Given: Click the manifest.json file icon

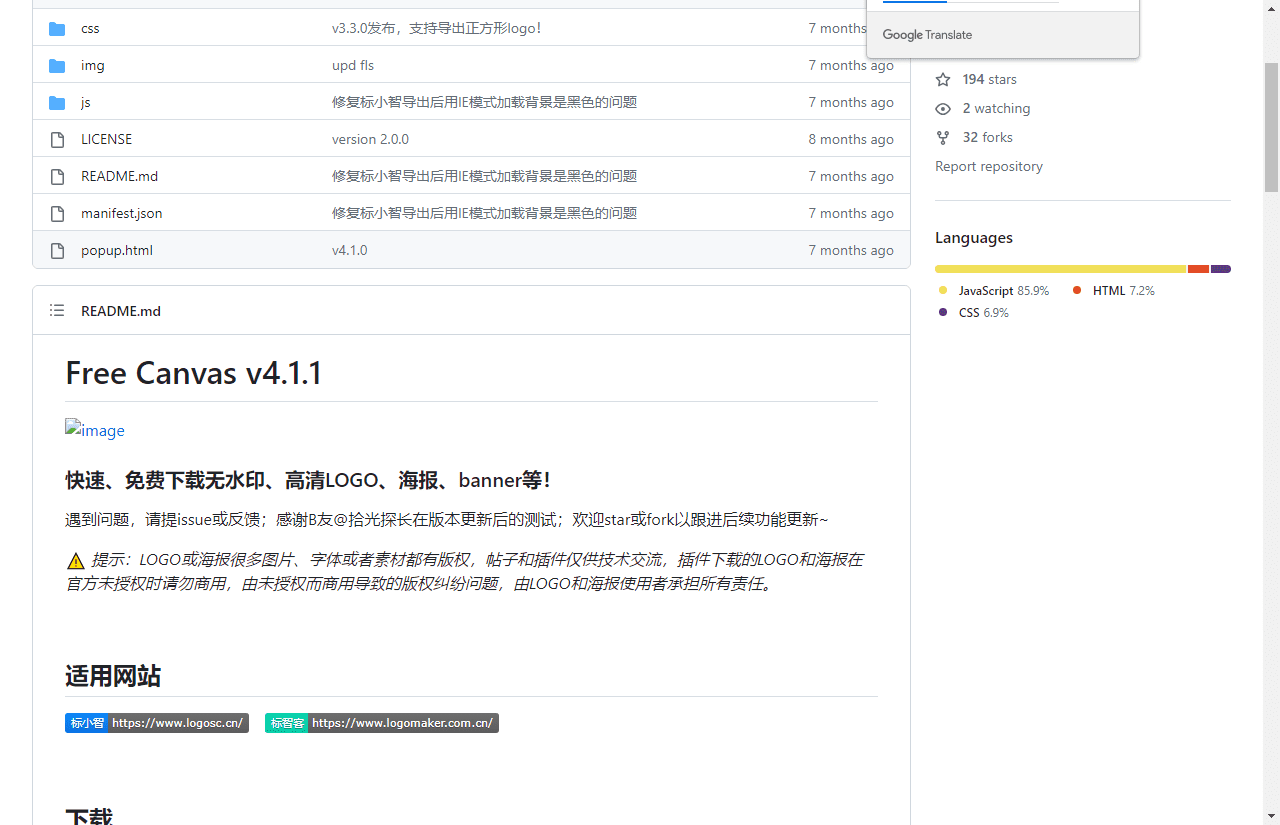Looking at the screenshot, I should pyautogui.click(x=57, y=213).
